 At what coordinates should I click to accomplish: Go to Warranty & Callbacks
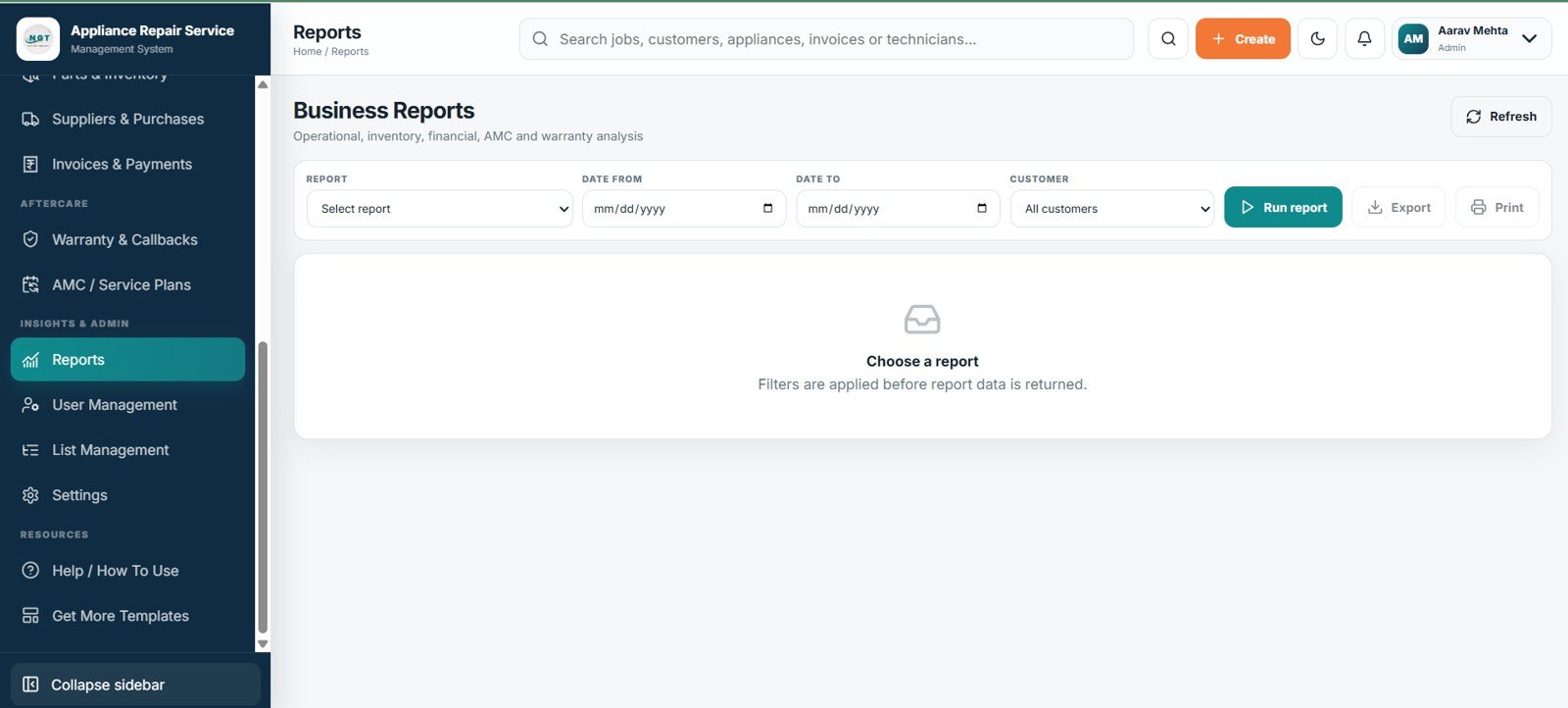[127, 239]
